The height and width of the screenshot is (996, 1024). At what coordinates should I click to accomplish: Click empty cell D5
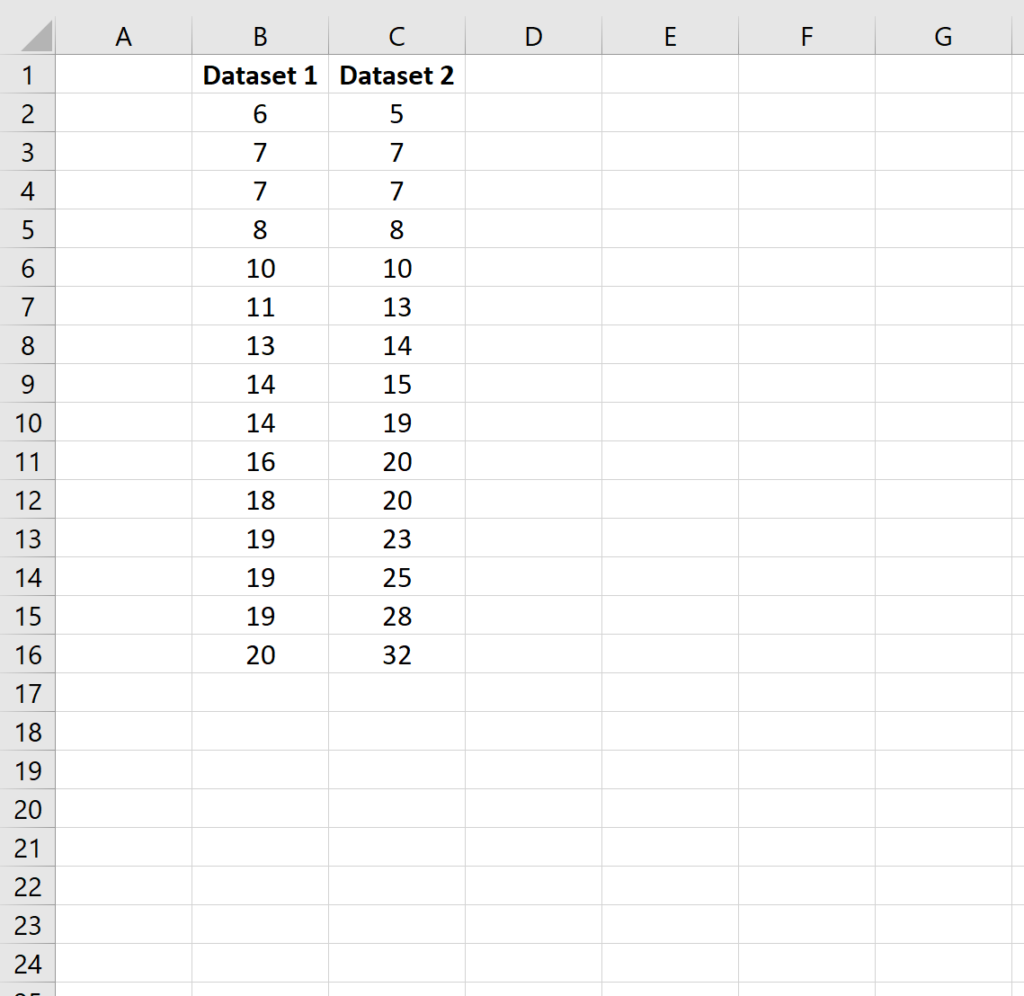(533, 229)
